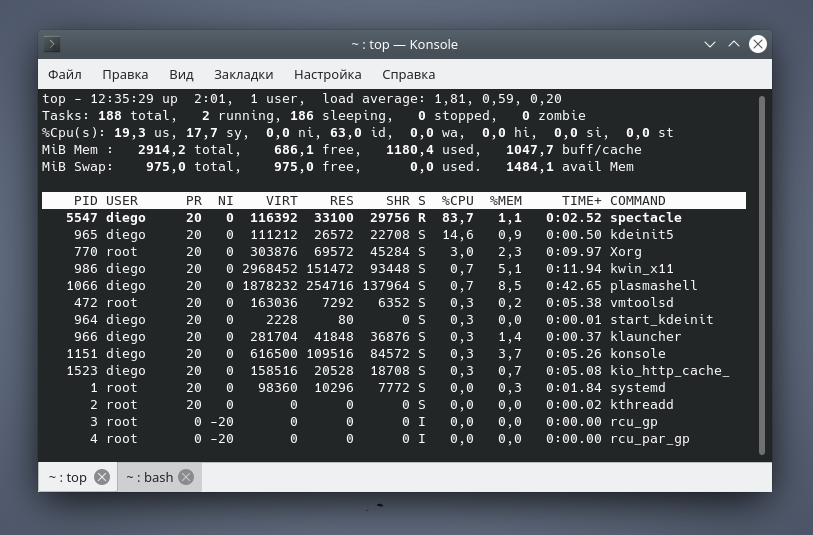Open the Файл menu
Image resolution: width=813 pixels, height=535 pixels.
coord(65,74)
